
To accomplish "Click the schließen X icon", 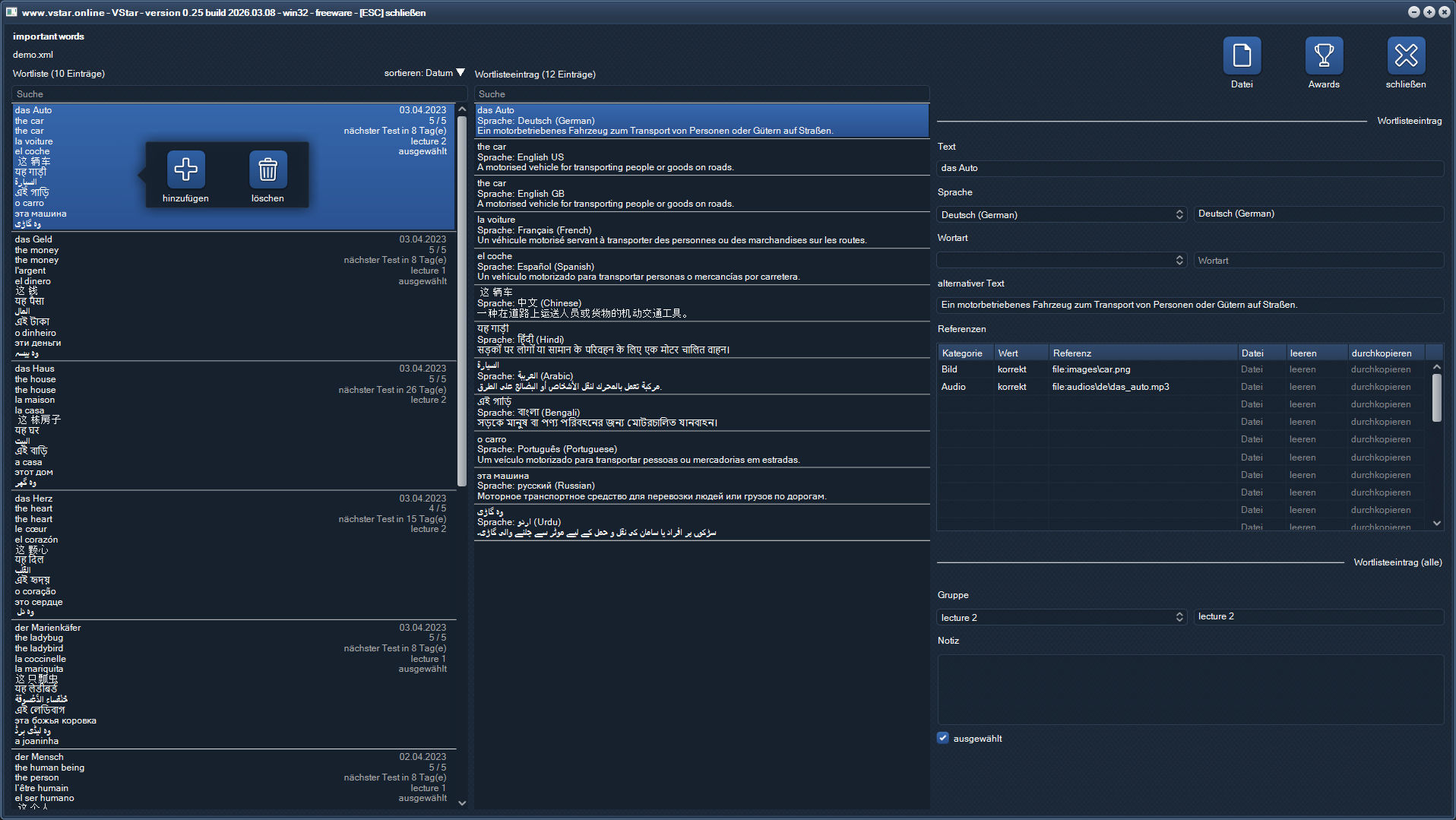I will 1407,56.
